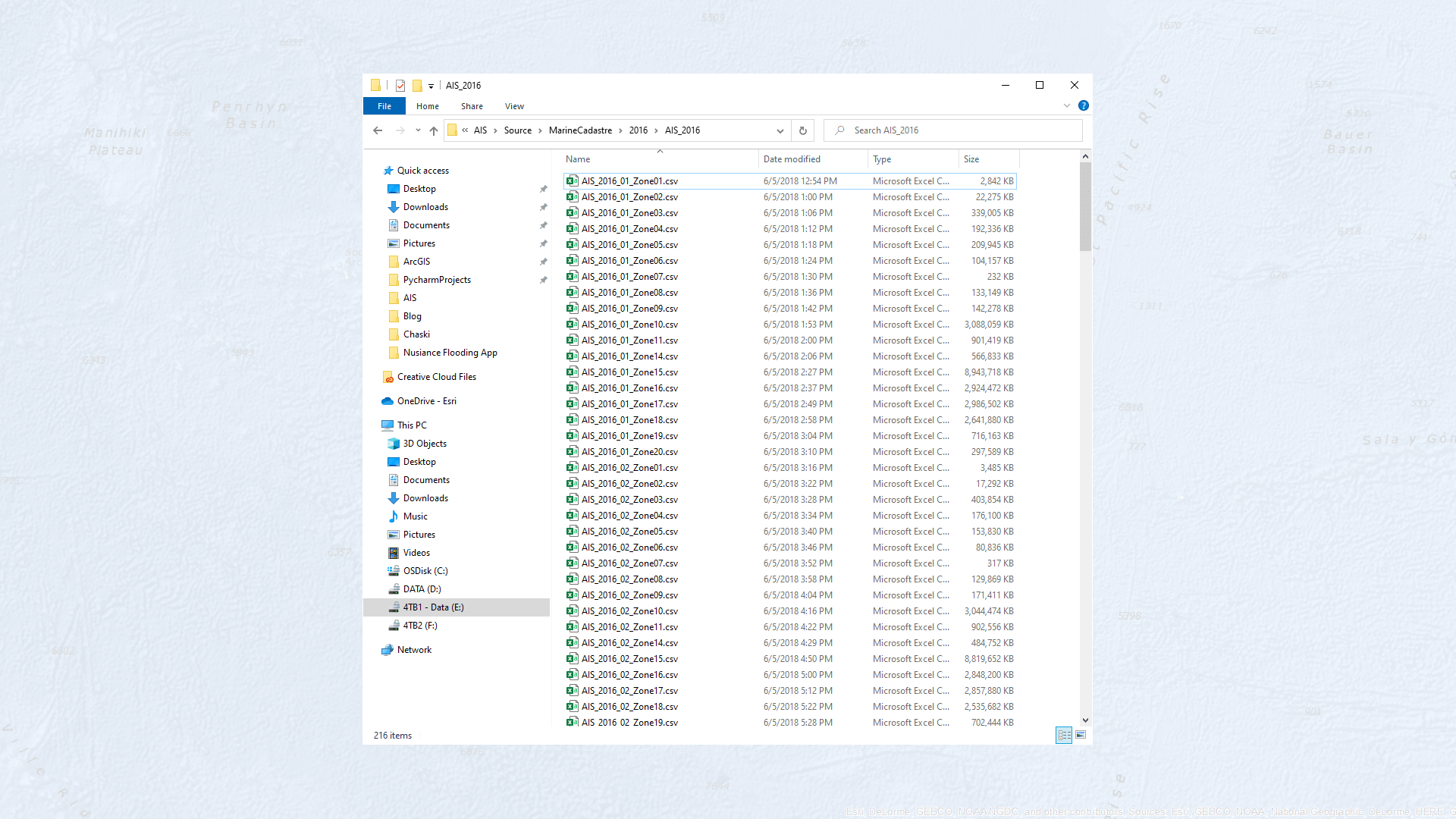
Task: Open the File menu tab
Action: pyautogui.click(x=384, y=106)
